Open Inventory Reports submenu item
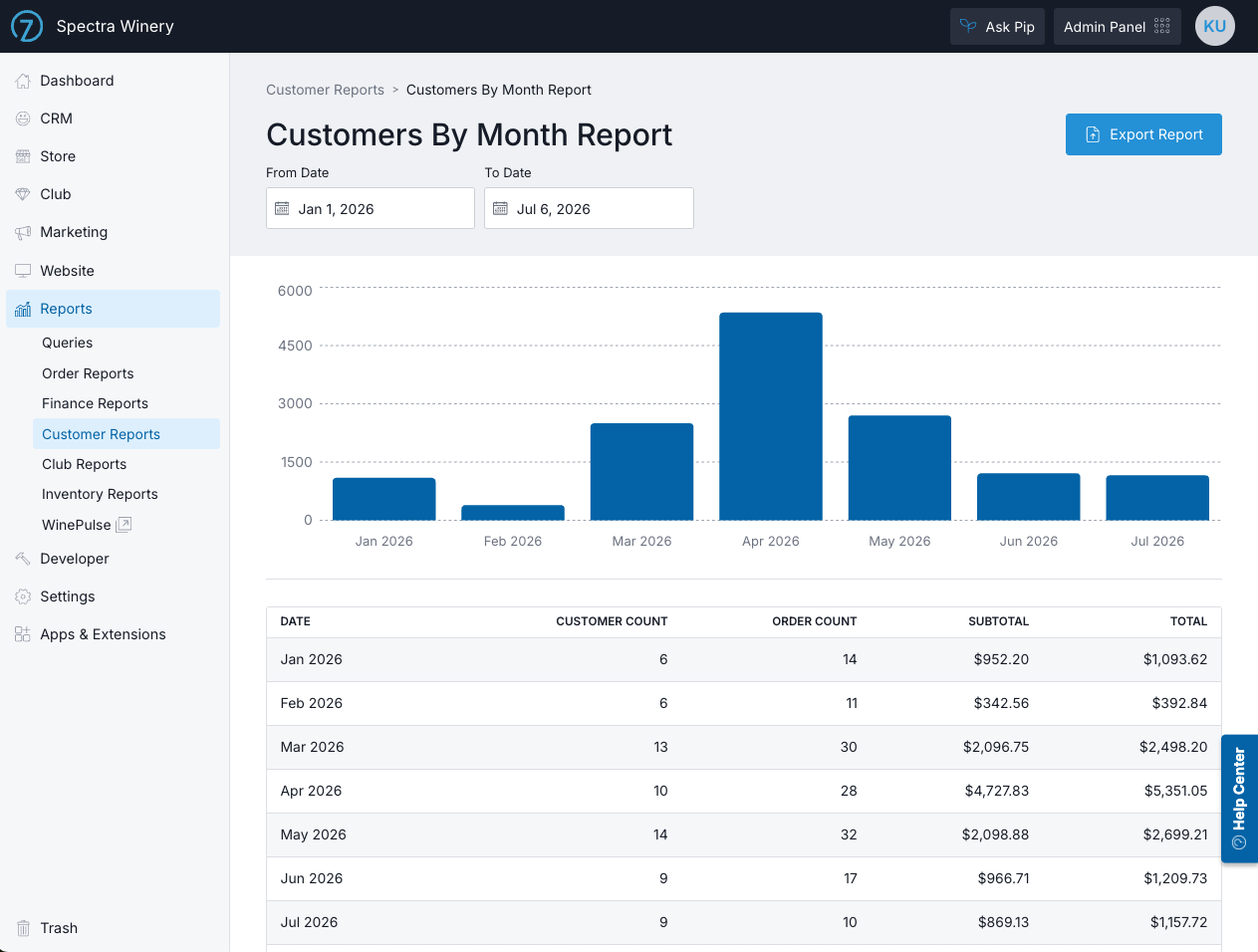This screenshot has height=952, width=1258. [126, 494]
